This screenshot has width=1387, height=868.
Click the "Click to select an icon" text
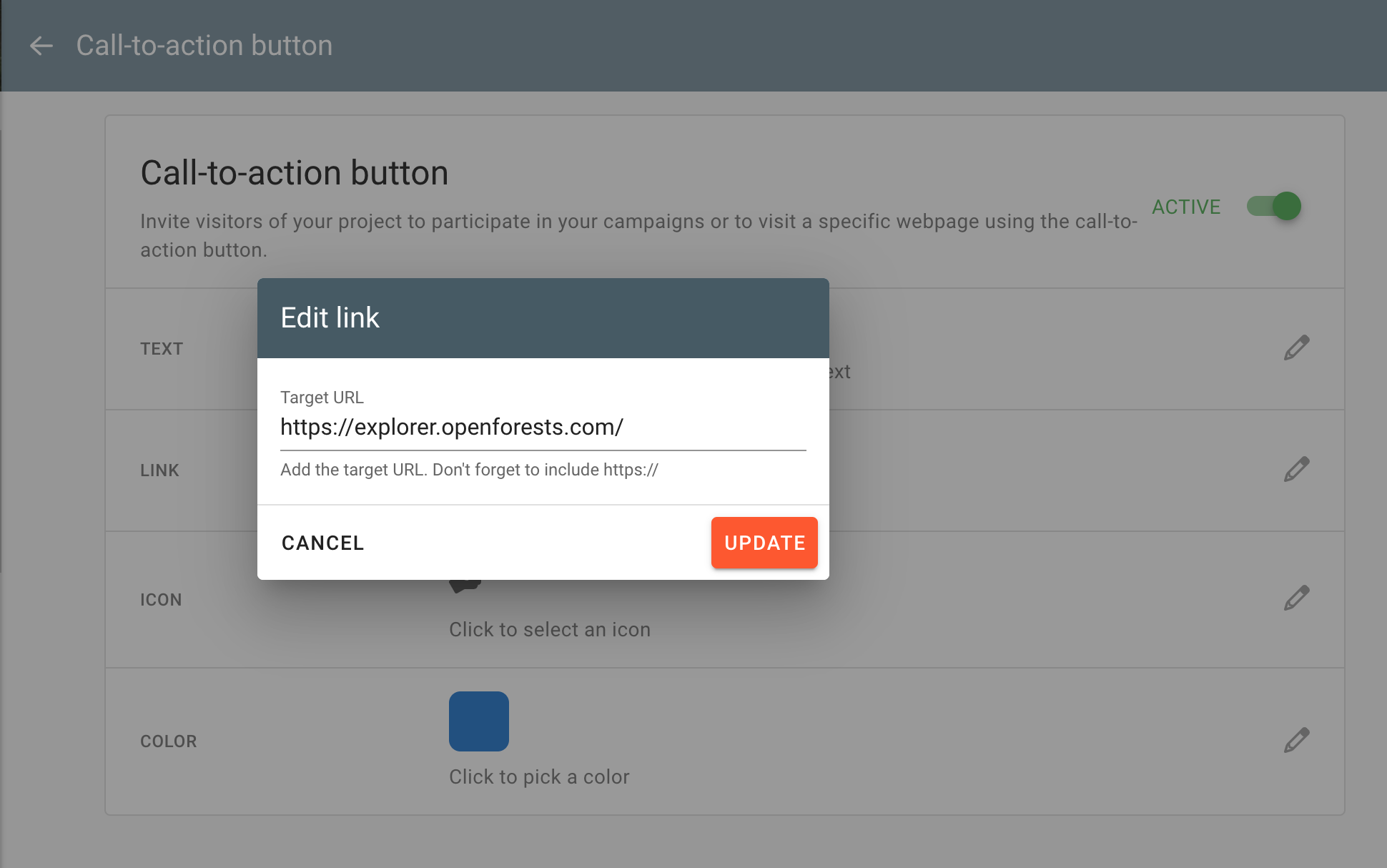[x=549, y=630]
